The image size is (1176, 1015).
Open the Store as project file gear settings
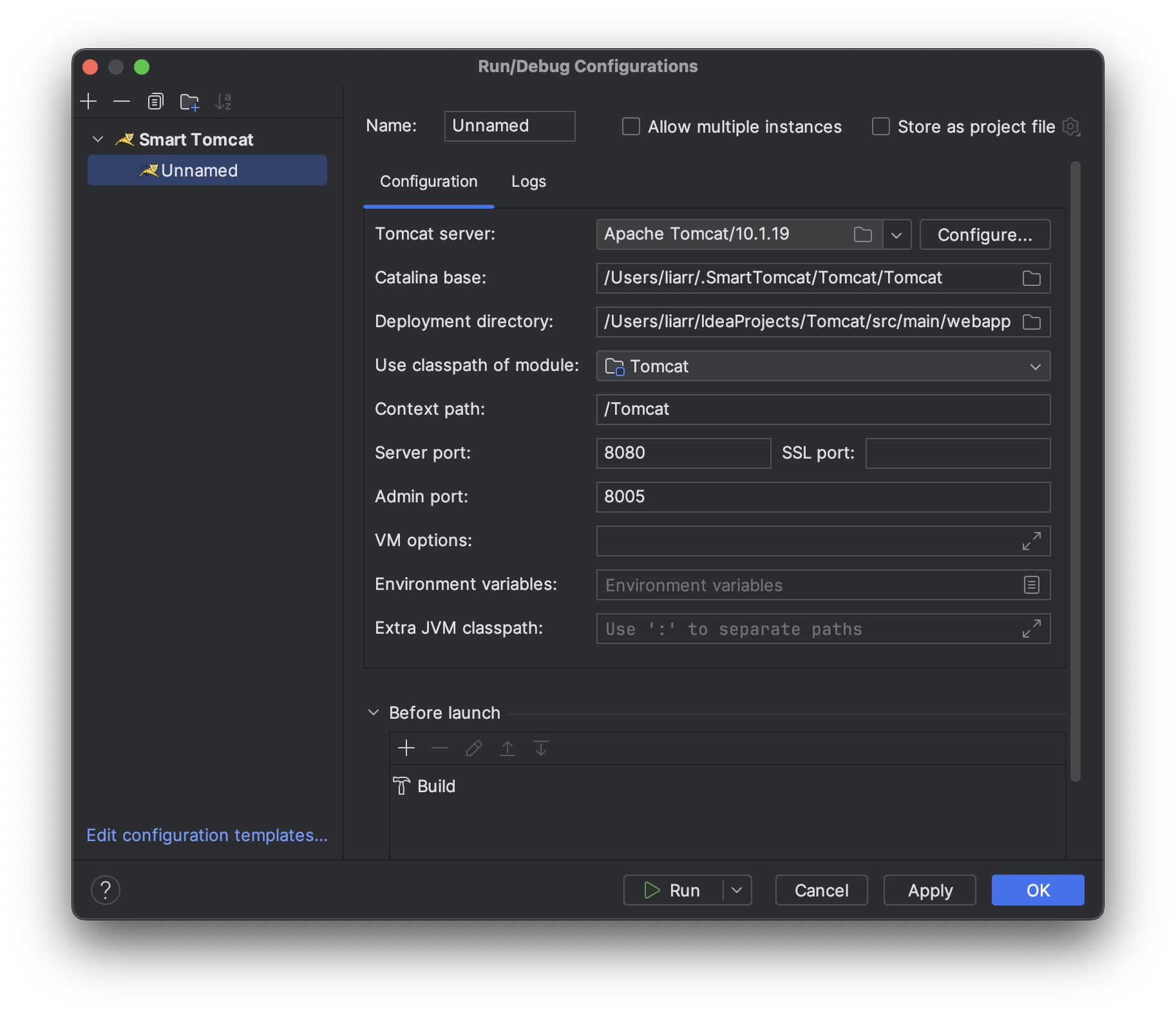[1071, 126]
